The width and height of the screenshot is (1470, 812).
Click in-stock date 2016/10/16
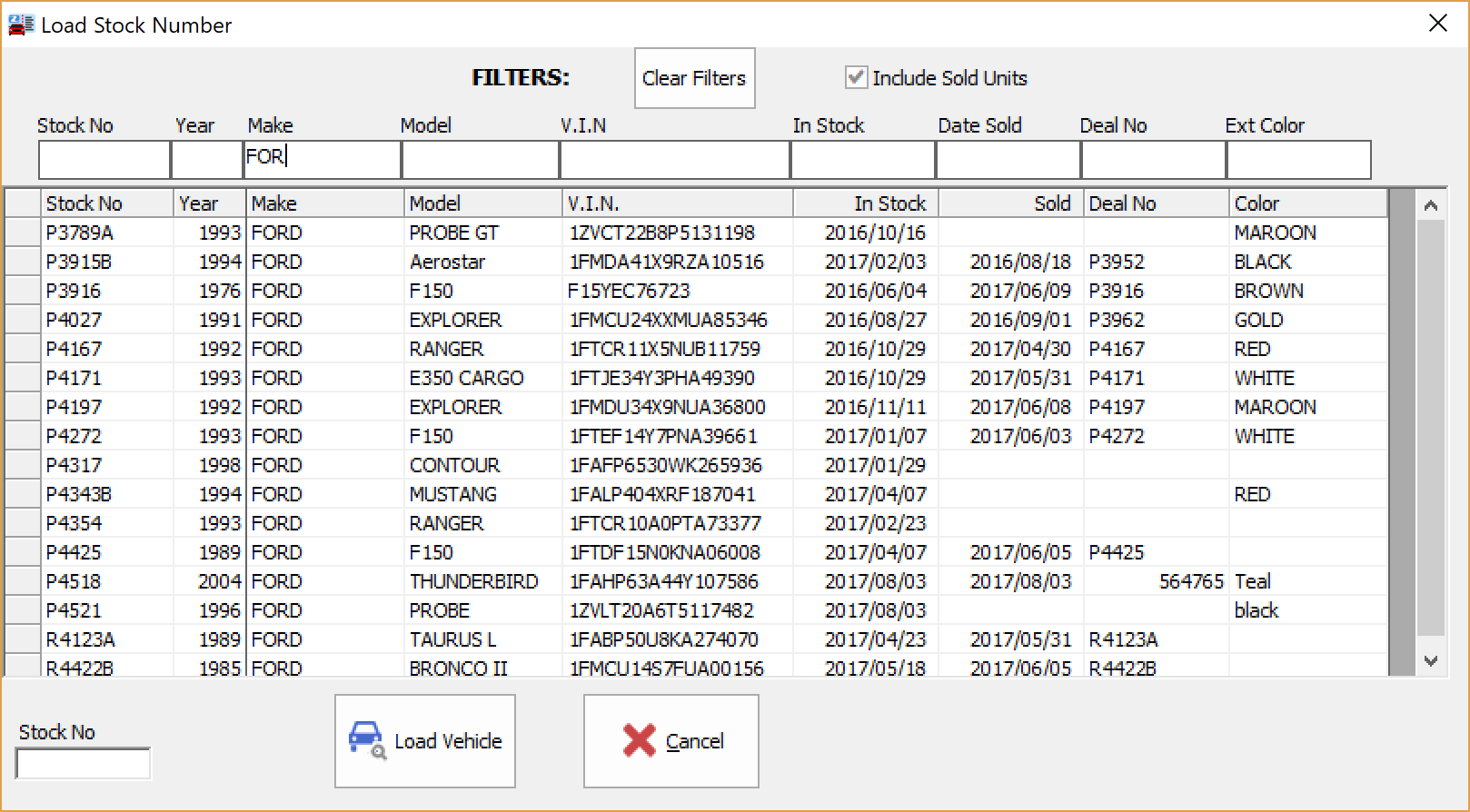pyautogui.click(x=876, y=233)
